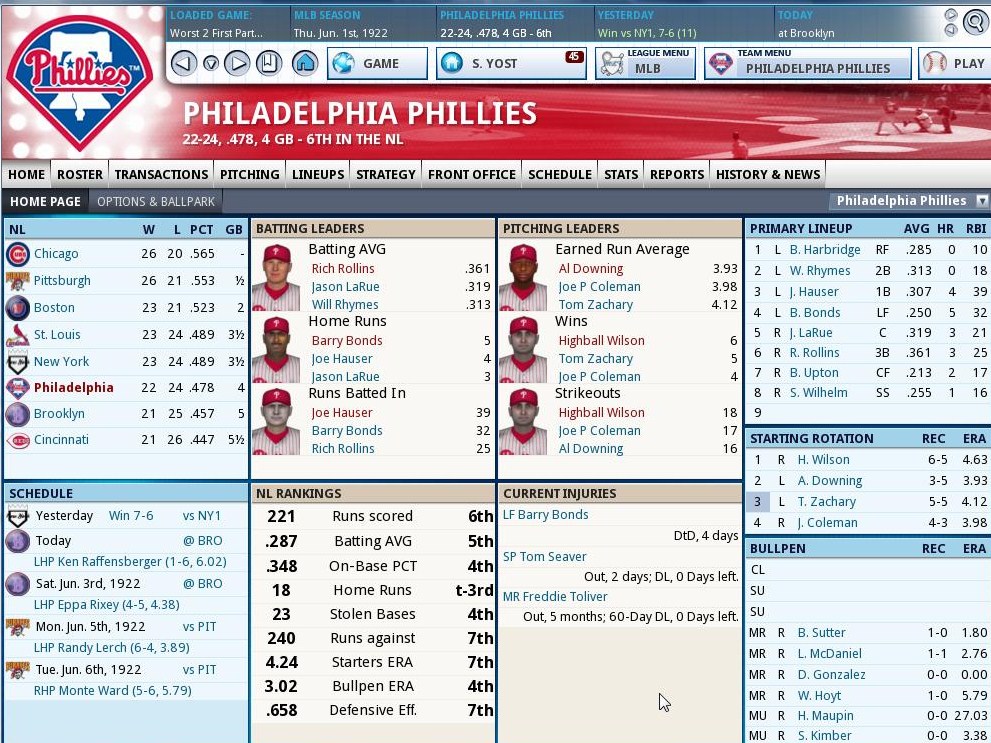Expand the Philadelphia Phillies team selector dropdown

pyautogui.click(x=982, y=201)
